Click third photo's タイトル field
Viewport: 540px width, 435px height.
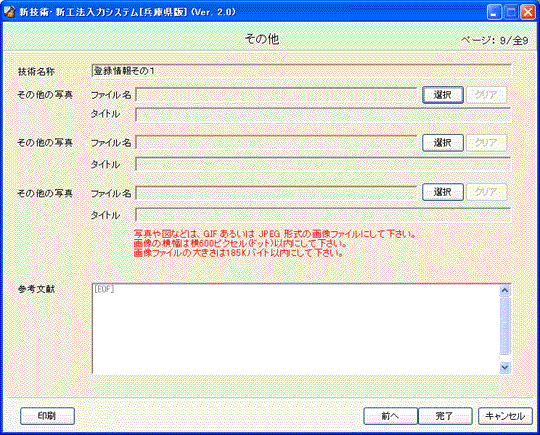[x=323, y=215]
